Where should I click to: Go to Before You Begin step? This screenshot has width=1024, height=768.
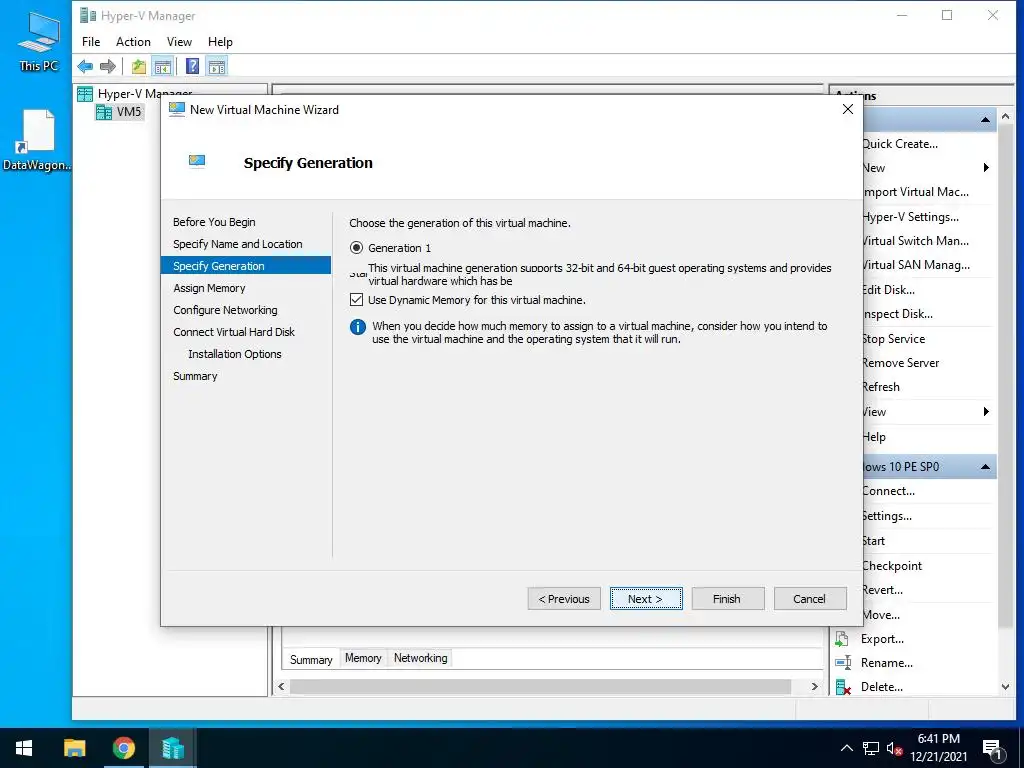[214, 222]
